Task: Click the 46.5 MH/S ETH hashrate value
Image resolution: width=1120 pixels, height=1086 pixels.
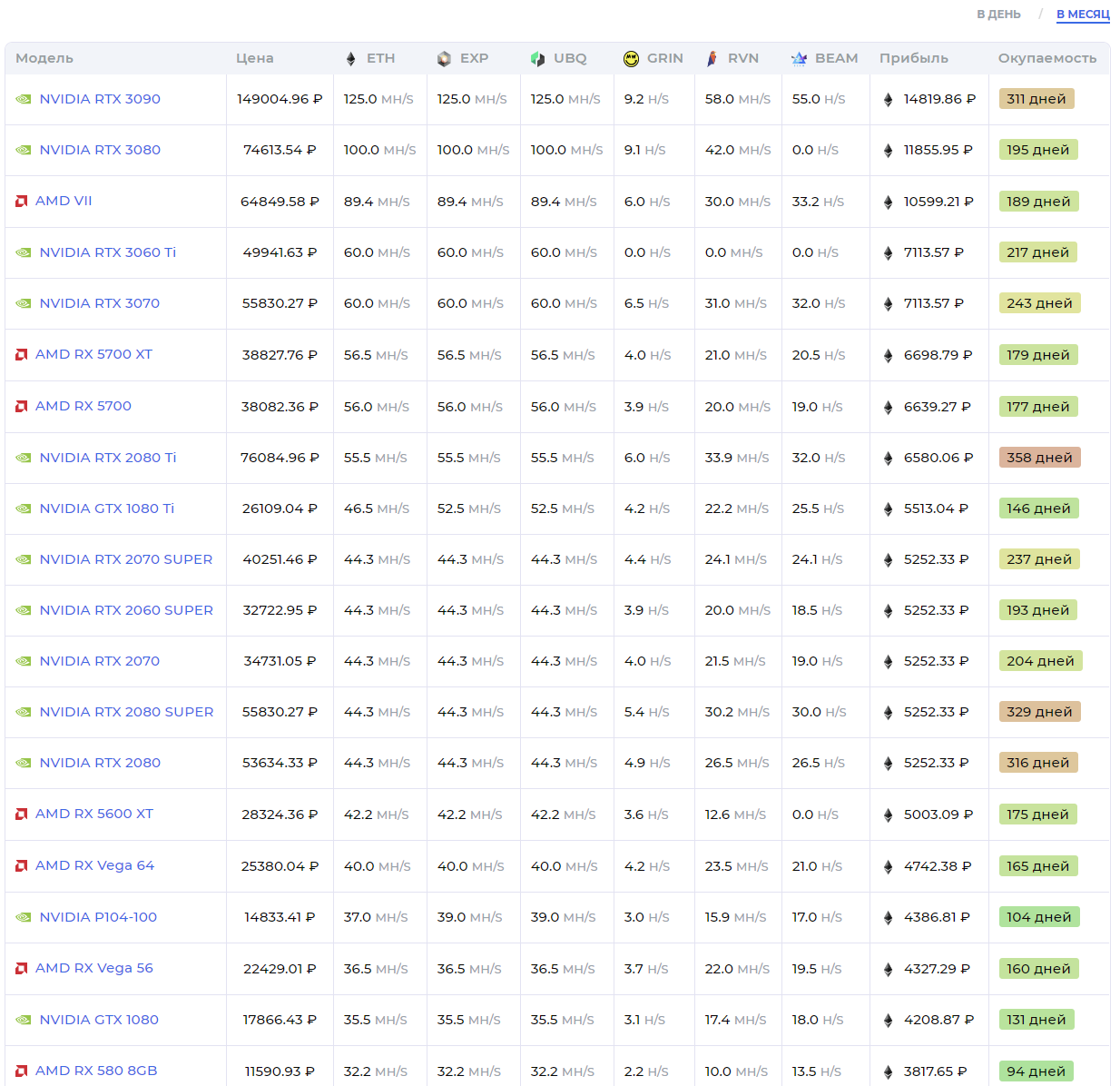Action: [377, 508]
